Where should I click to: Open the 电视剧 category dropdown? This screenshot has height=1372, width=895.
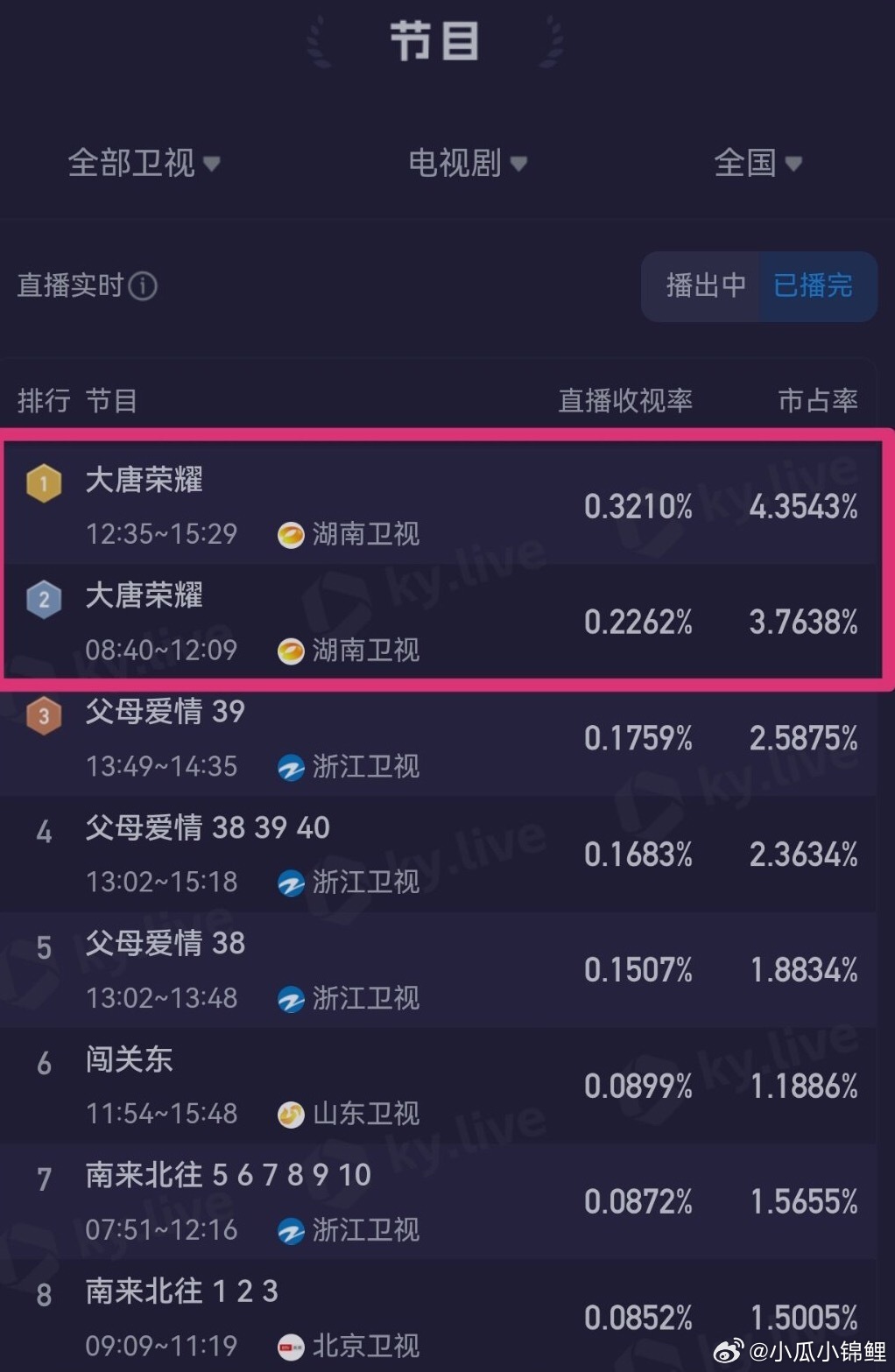click(467, 164)
